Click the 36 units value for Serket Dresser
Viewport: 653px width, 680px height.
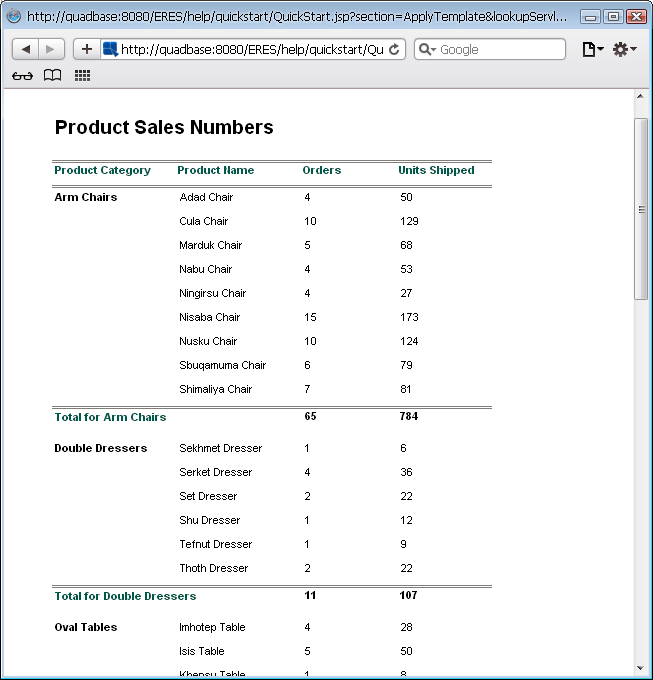[x=406, y=472]
